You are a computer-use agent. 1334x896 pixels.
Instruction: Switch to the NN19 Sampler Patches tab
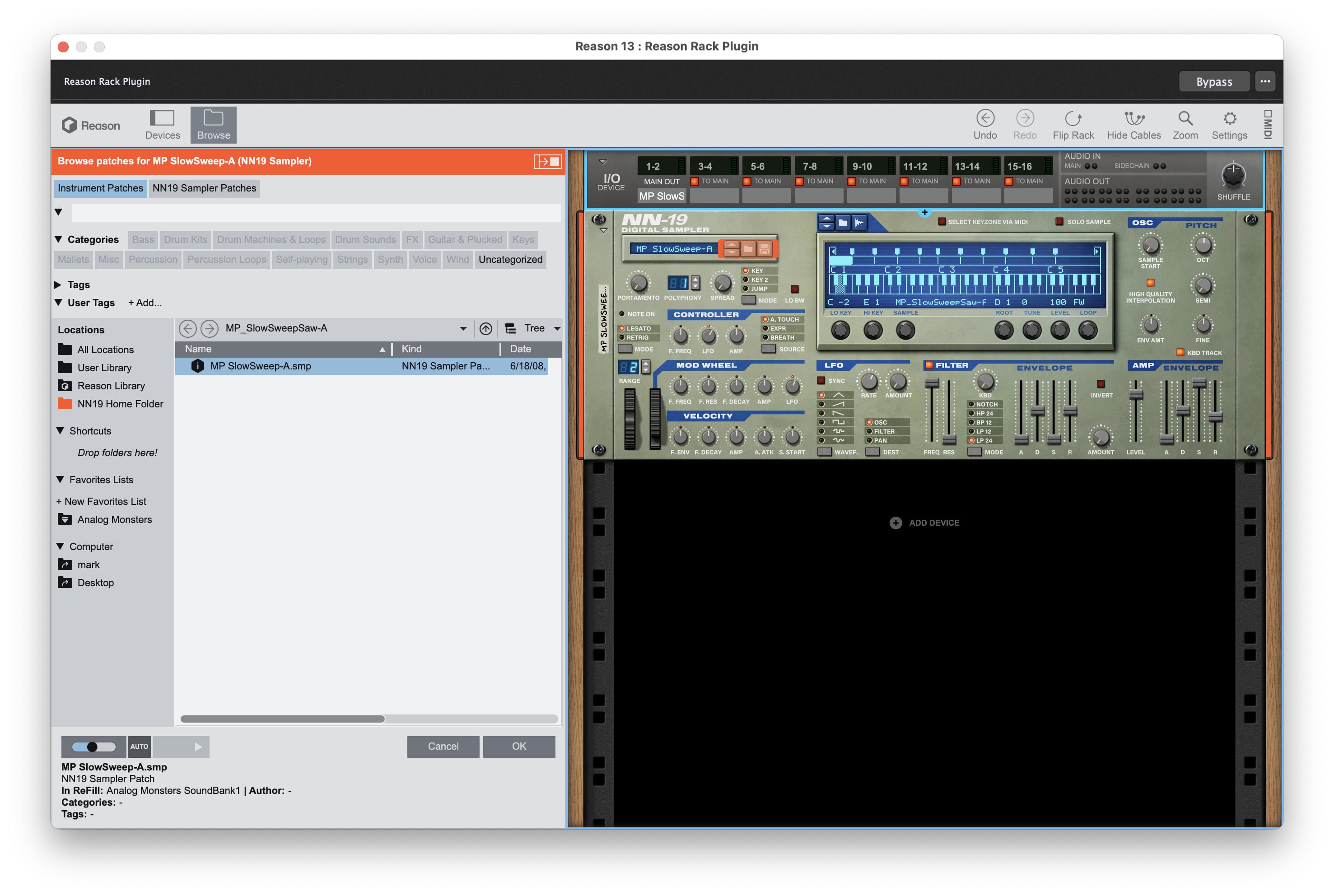click(x=205, y=188)
